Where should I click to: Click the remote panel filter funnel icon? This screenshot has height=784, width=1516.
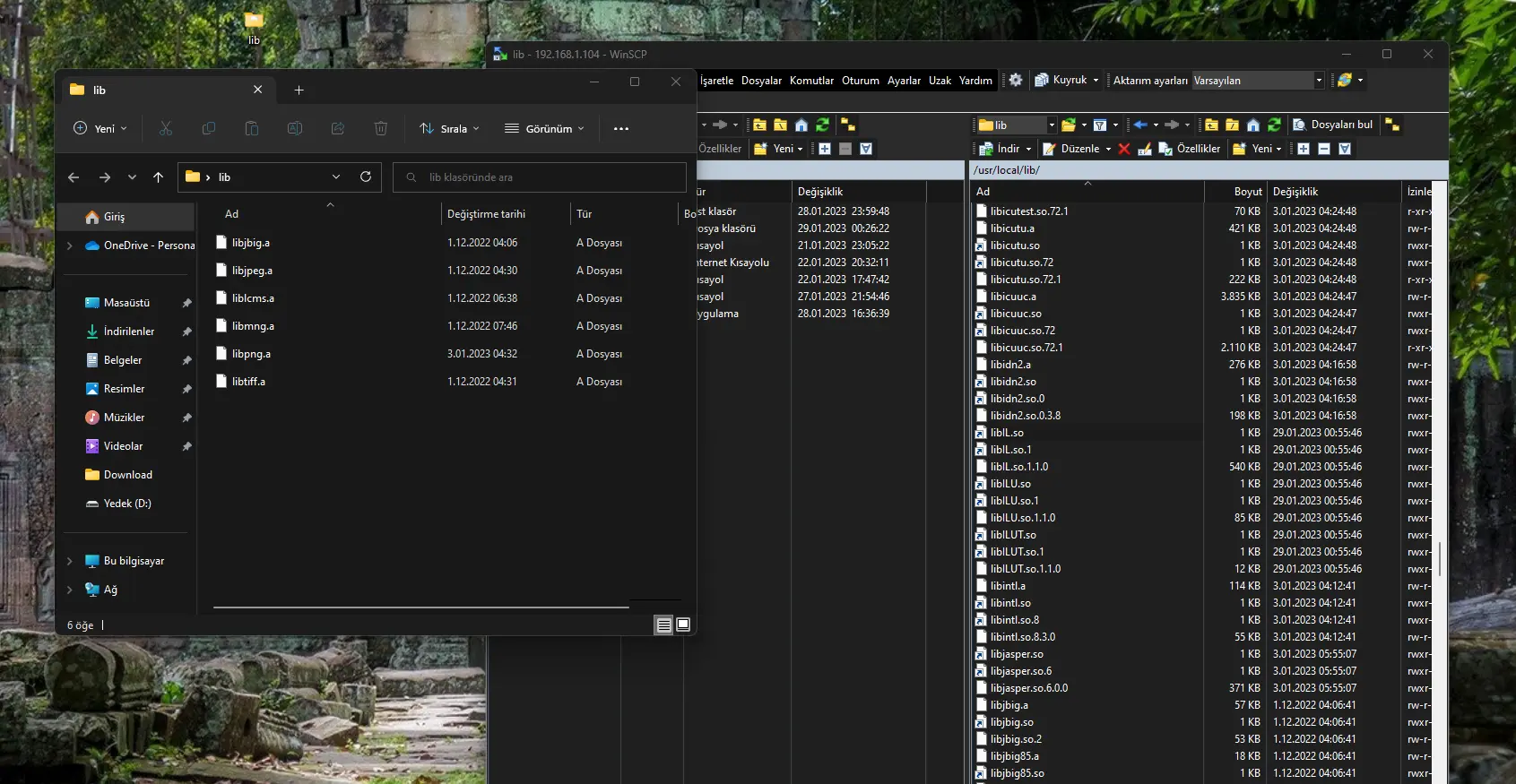(1100, 125)
